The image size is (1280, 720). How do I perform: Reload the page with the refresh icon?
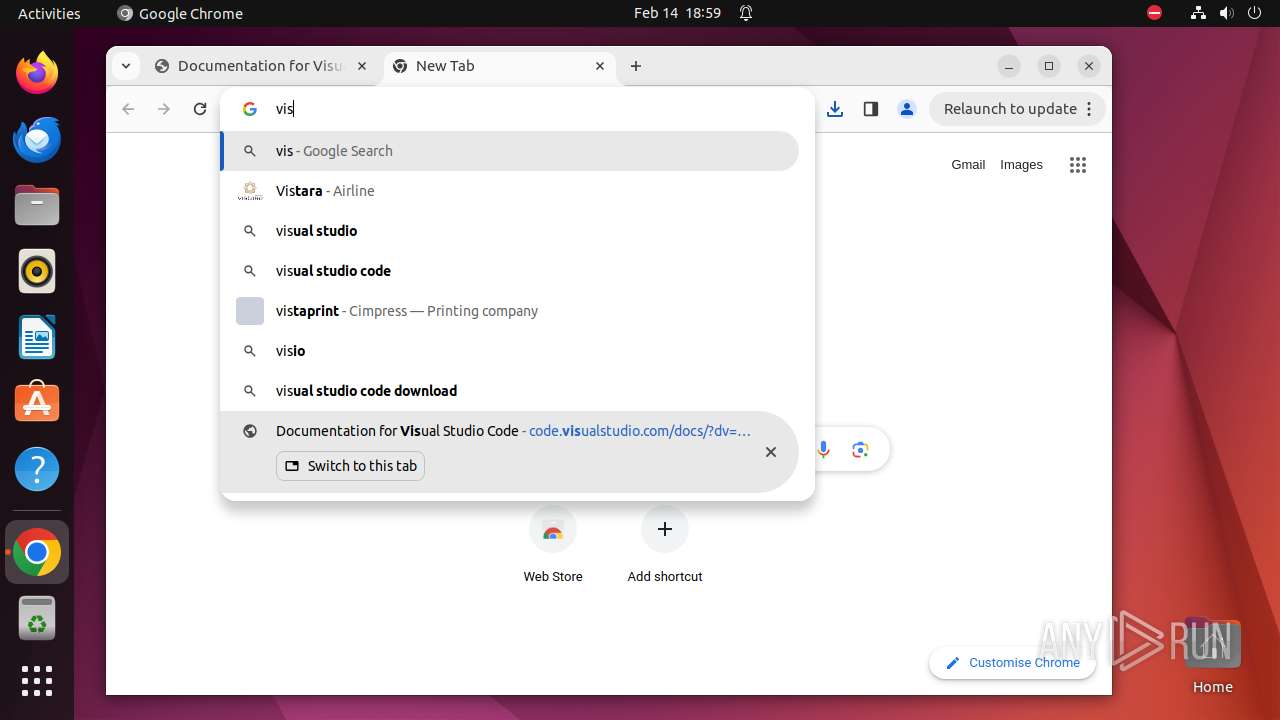[x=200, y=109]
